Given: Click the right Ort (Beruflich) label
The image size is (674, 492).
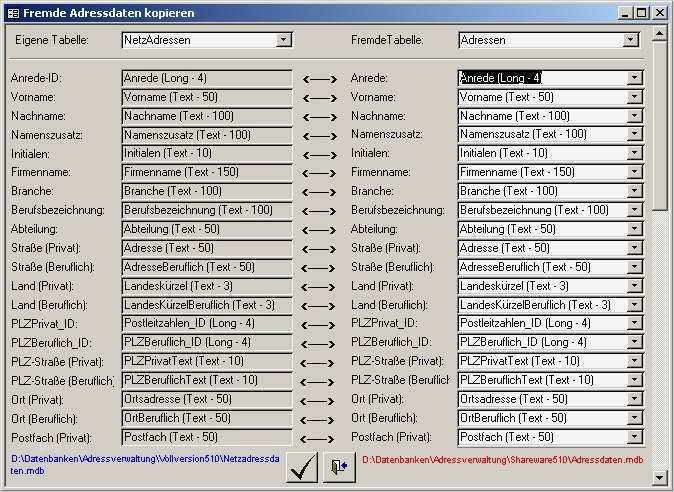Looking at the screenshot, I should tap(386, 418).
